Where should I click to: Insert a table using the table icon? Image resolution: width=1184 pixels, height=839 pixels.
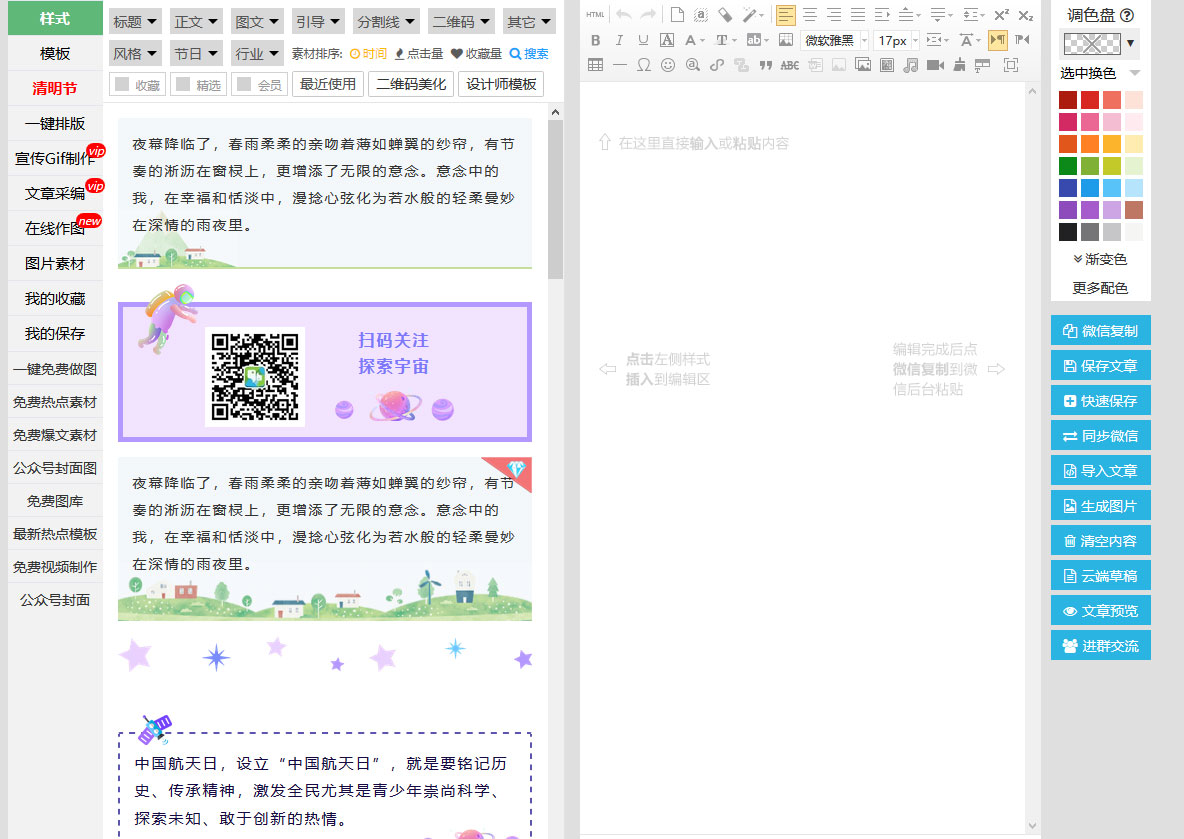tap(596, 65)
